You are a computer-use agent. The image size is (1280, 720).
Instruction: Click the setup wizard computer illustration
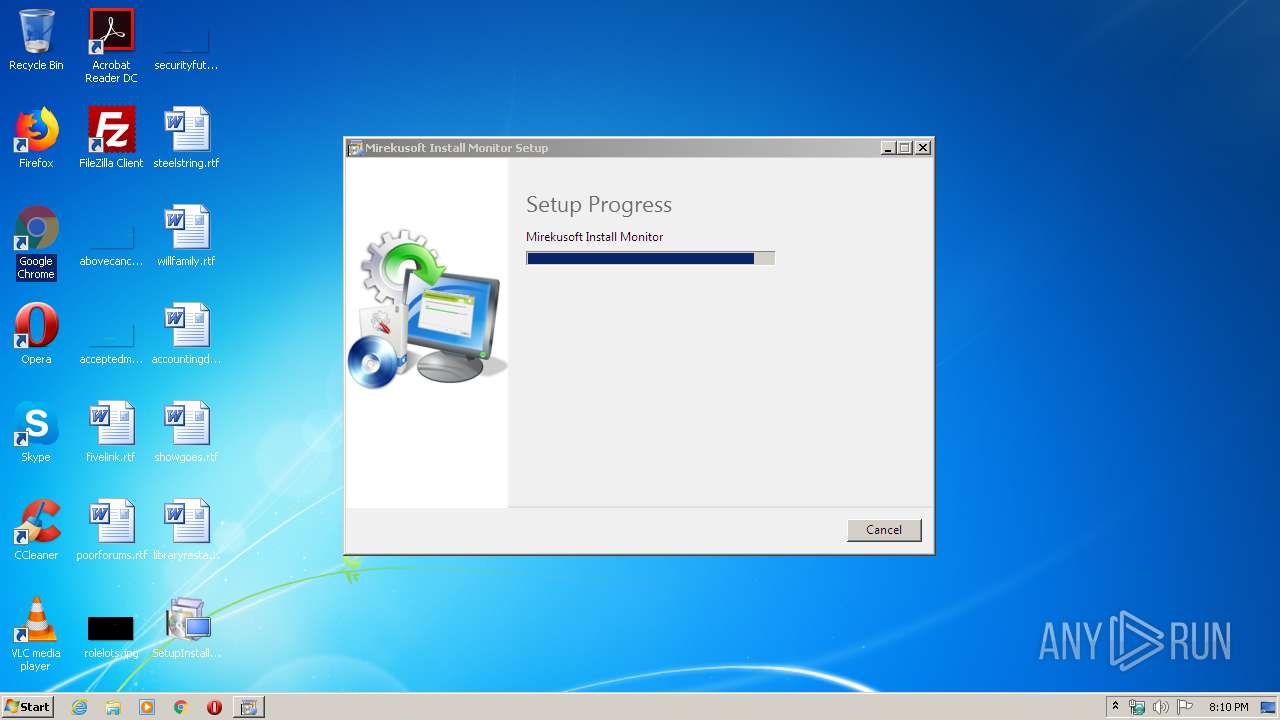coord(427,310)
